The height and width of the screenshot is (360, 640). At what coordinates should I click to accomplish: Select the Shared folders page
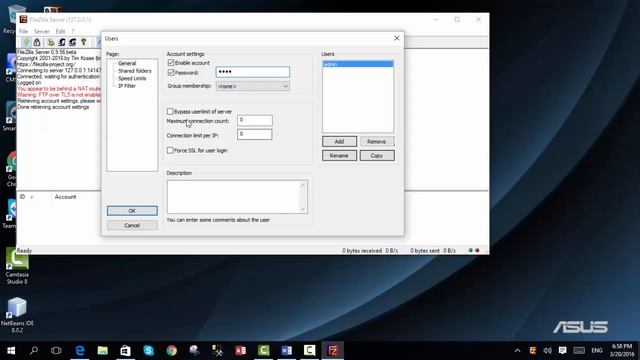pyautogui.click(x=134, y=71)
